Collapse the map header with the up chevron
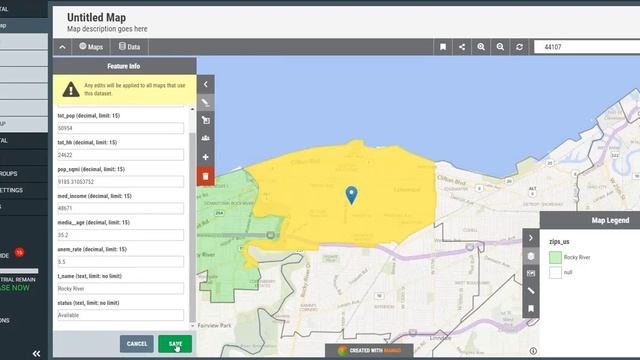640x360 pixels. point(62,47)
